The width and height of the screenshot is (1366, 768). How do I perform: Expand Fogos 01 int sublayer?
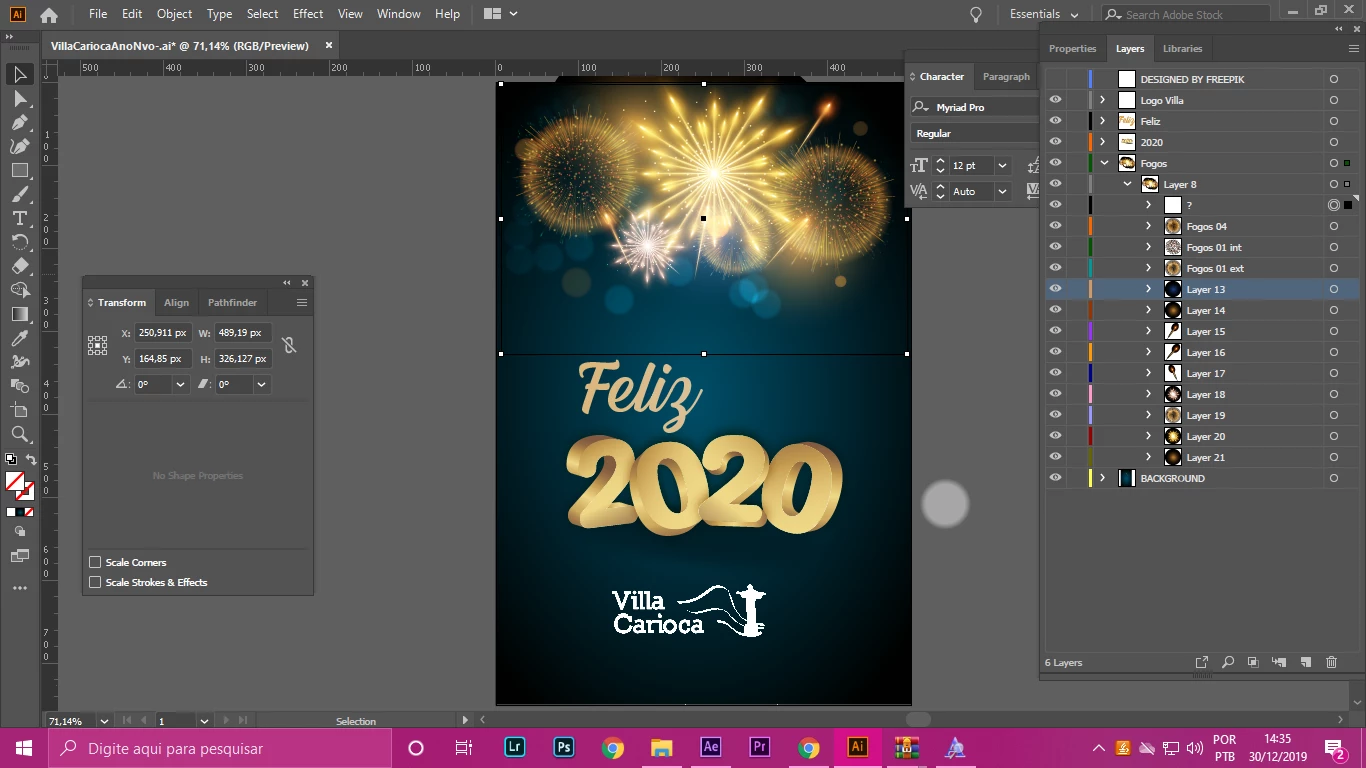1149,247
